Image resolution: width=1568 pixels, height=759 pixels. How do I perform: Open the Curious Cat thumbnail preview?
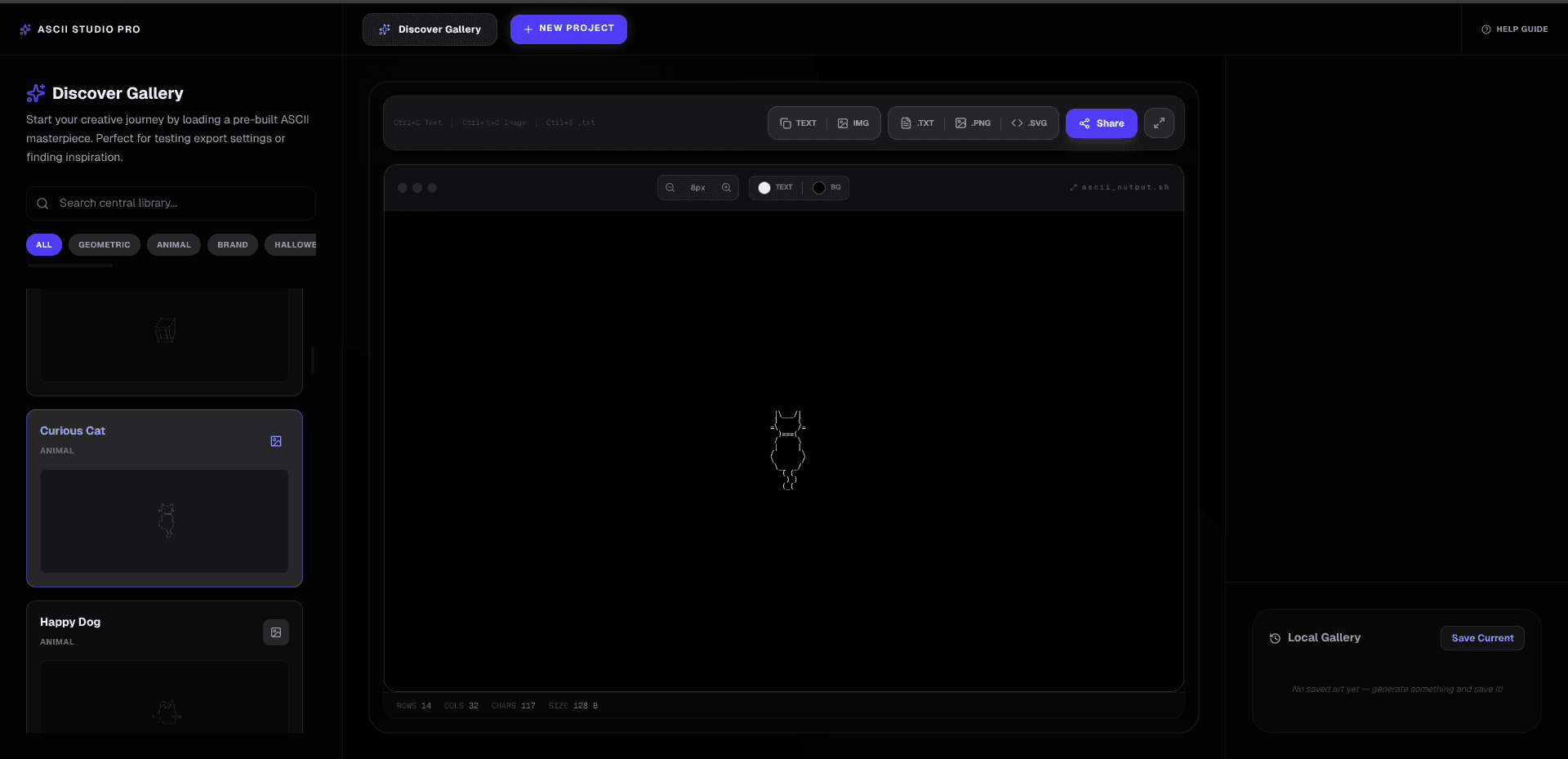point(165,521)
